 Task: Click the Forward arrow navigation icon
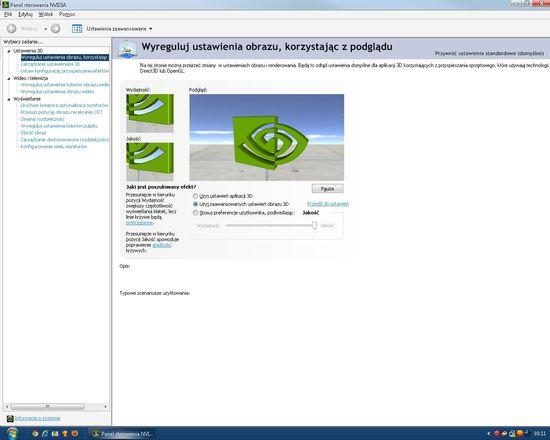click(x=55, y=29)
